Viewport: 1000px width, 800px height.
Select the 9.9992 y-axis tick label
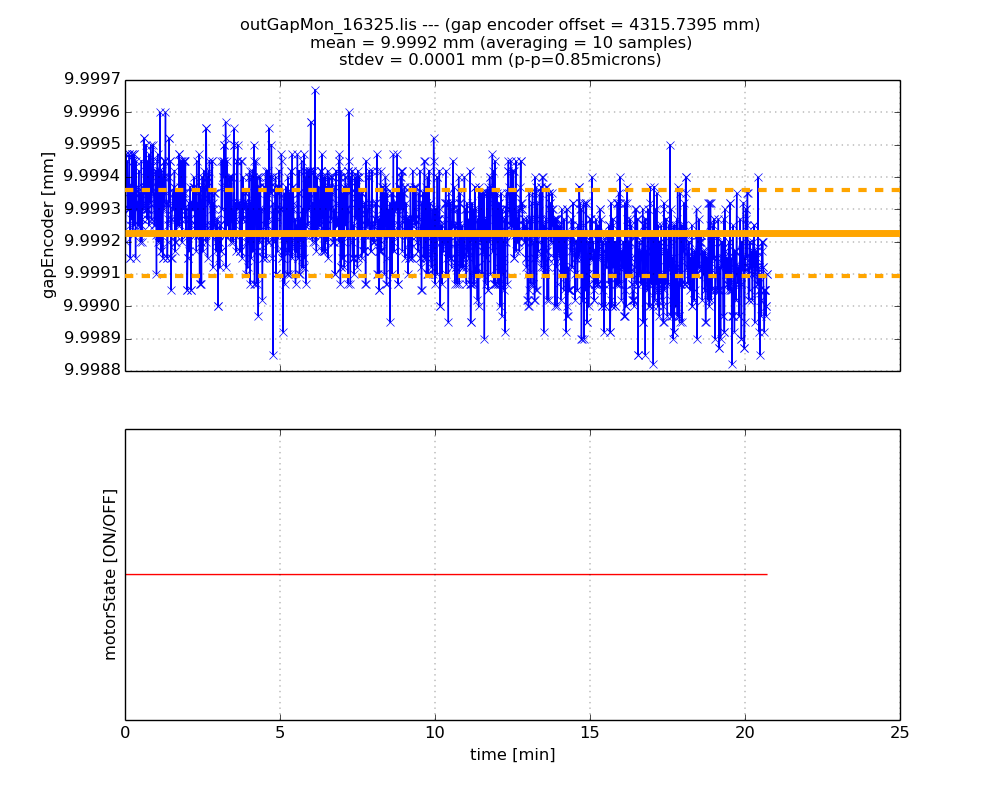92,241
